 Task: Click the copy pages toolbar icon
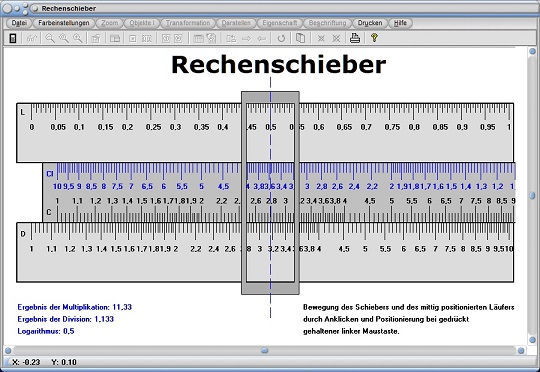[301, 38]
